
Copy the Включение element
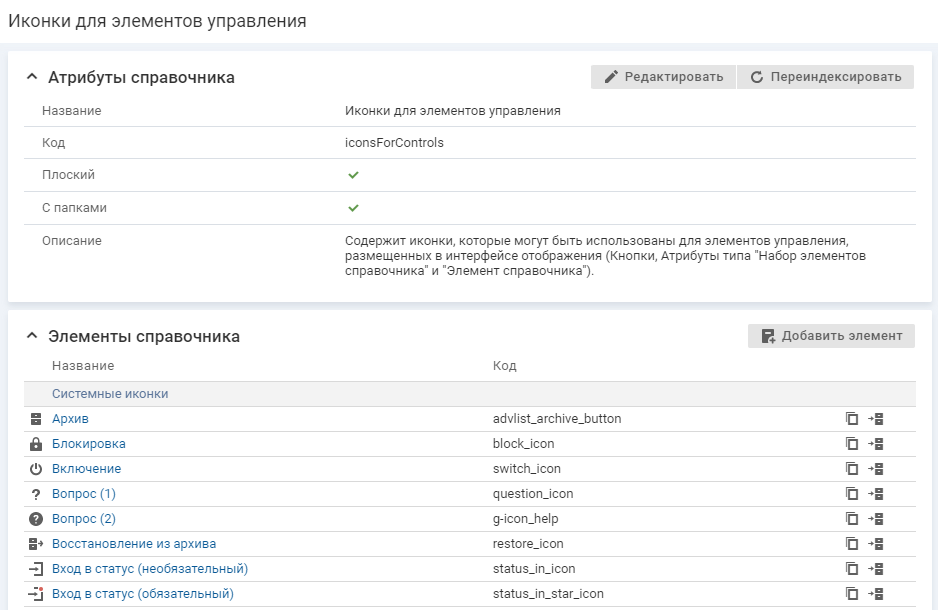(852, 469)
